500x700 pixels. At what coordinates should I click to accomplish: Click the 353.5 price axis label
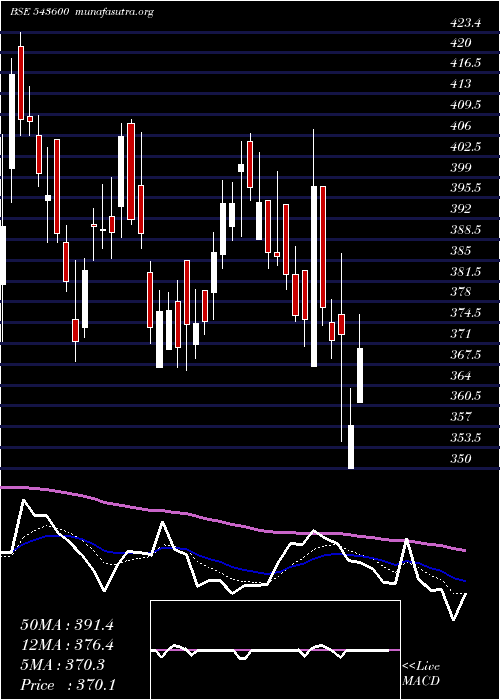[466, 438]
